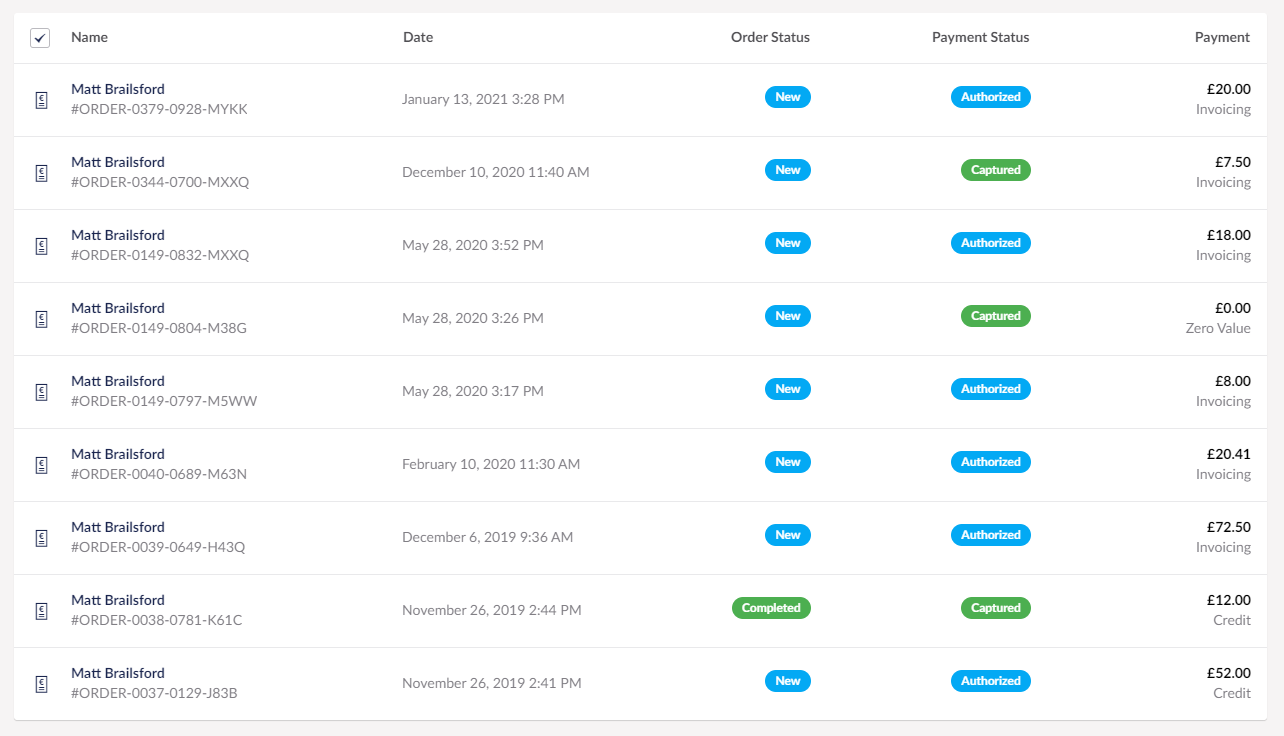The width and height of the screenshot is (1284, 736).
Task: Click the receipt icon beside #ORDER-0040-0689-M63N
Action: tap(41, 464)
